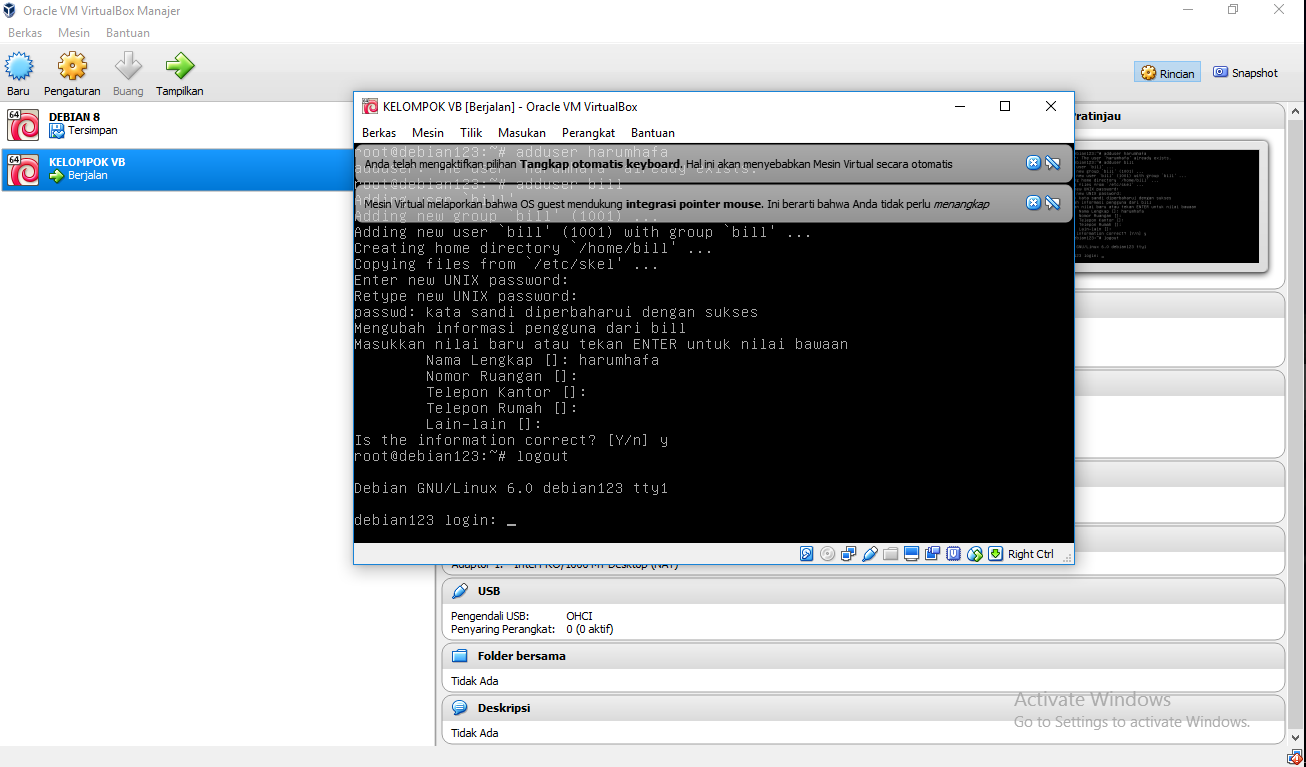Screen dimensions: 1306x767
Task: Click the Deskripsi section header
Action: 863,708
